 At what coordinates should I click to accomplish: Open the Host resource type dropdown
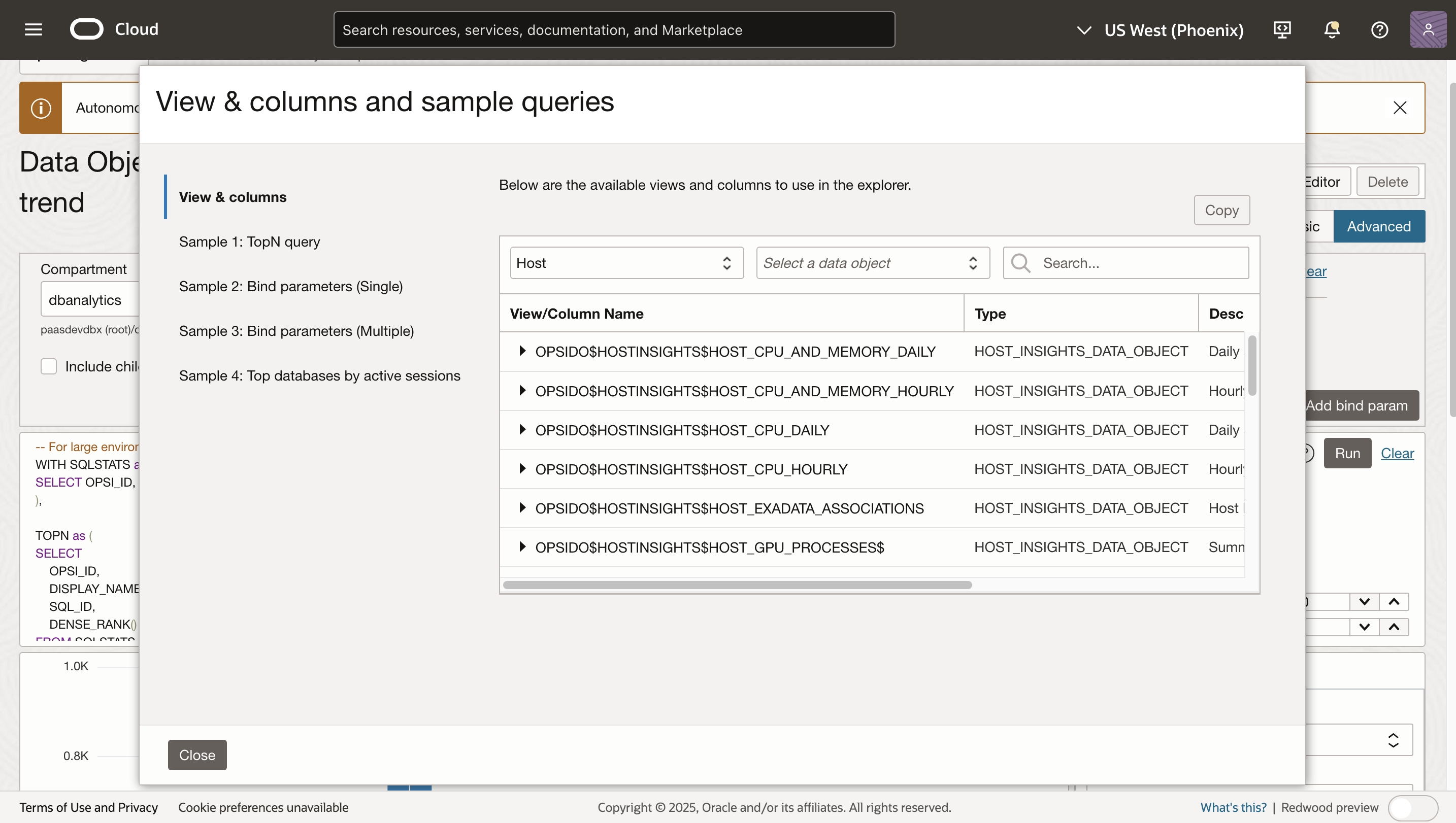pos(626,263)
